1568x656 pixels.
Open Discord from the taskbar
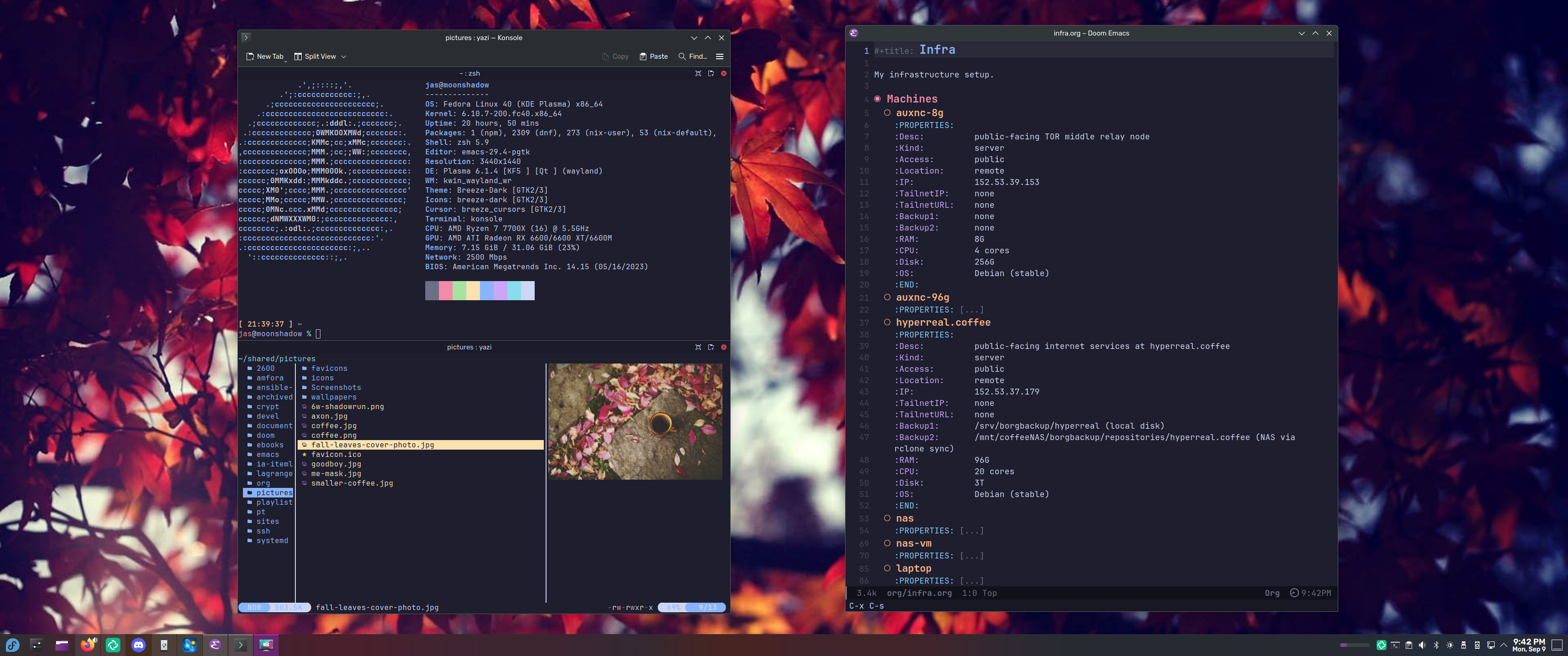(138, 645)
